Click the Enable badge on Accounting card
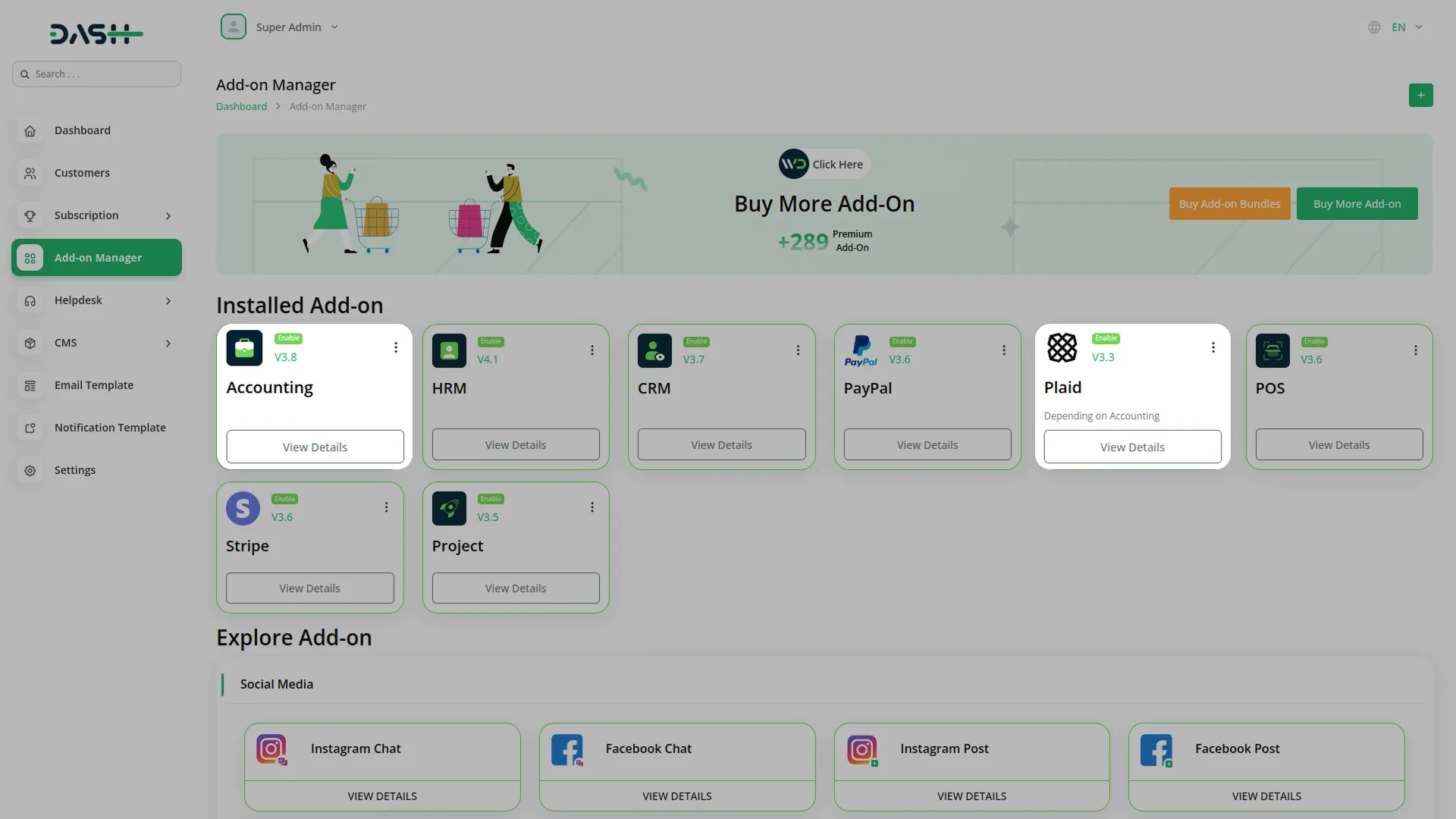The width and height of the screenshot is (1456, 819). click(x=288, y=338)
